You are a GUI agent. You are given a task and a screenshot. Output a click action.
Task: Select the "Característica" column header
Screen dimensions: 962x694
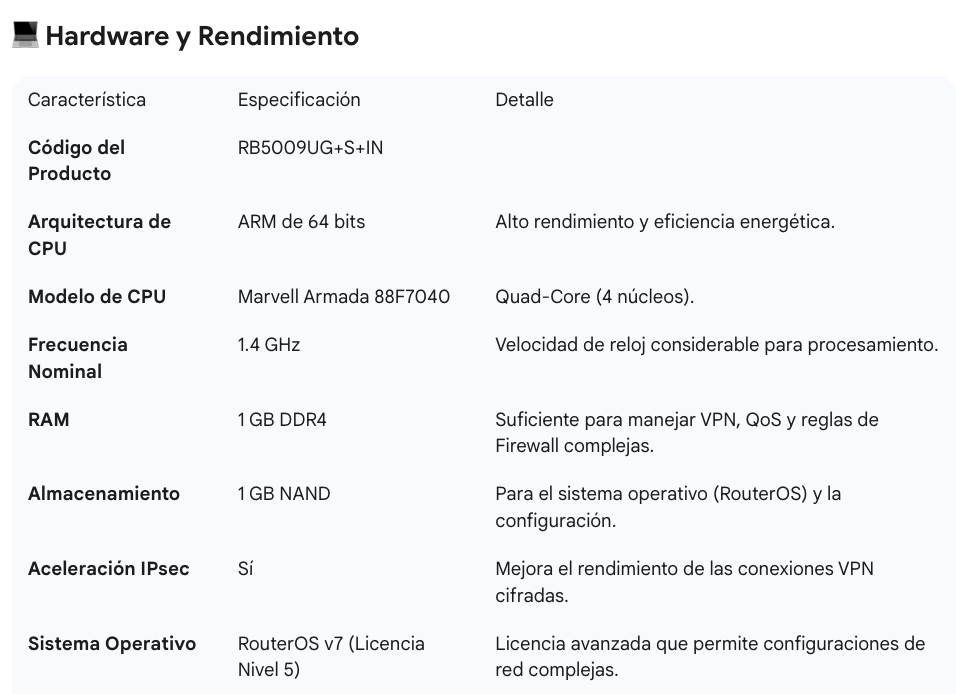coord(87,100)
